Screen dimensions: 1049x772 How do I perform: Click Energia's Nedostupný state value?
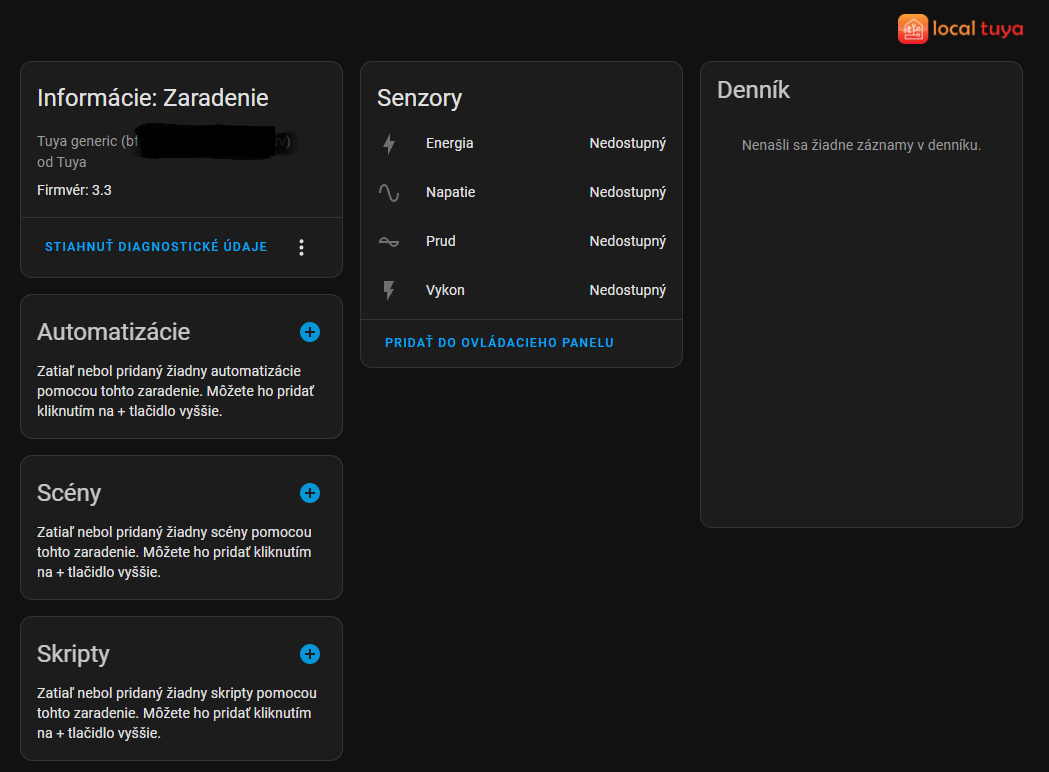[x=627, y=144]
